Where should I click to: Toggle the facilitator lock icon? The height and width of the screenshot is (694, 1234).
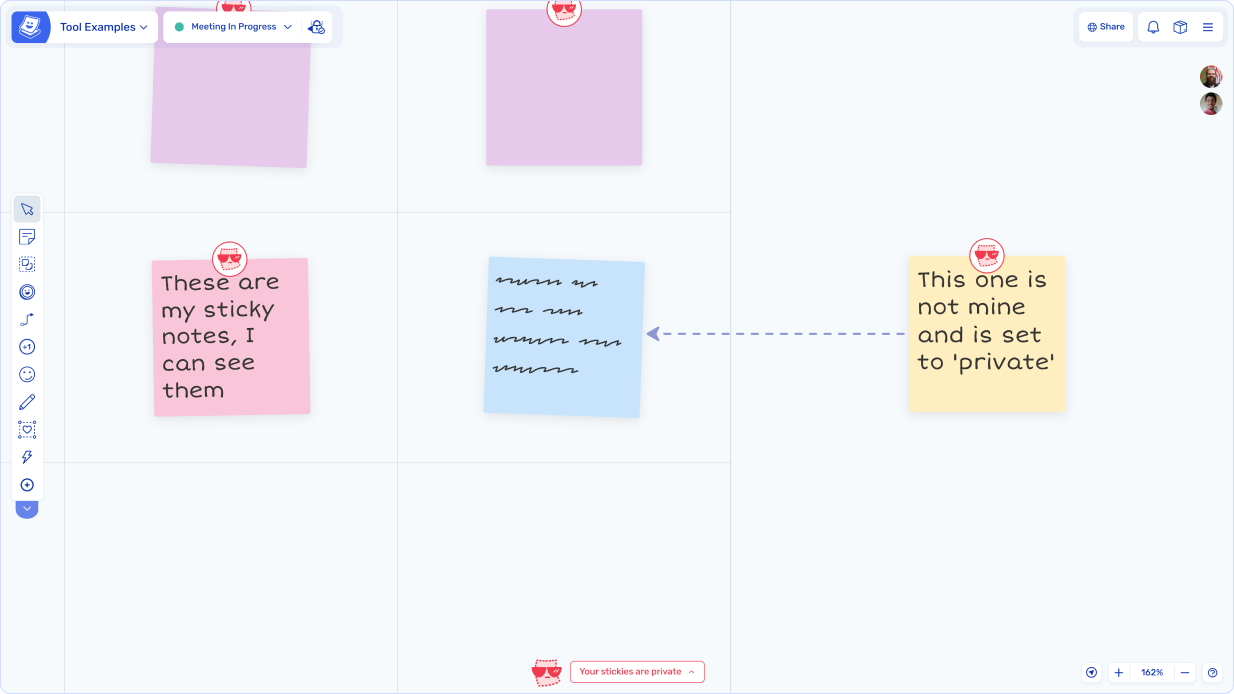pyautogui.click(x=316, y=27)
